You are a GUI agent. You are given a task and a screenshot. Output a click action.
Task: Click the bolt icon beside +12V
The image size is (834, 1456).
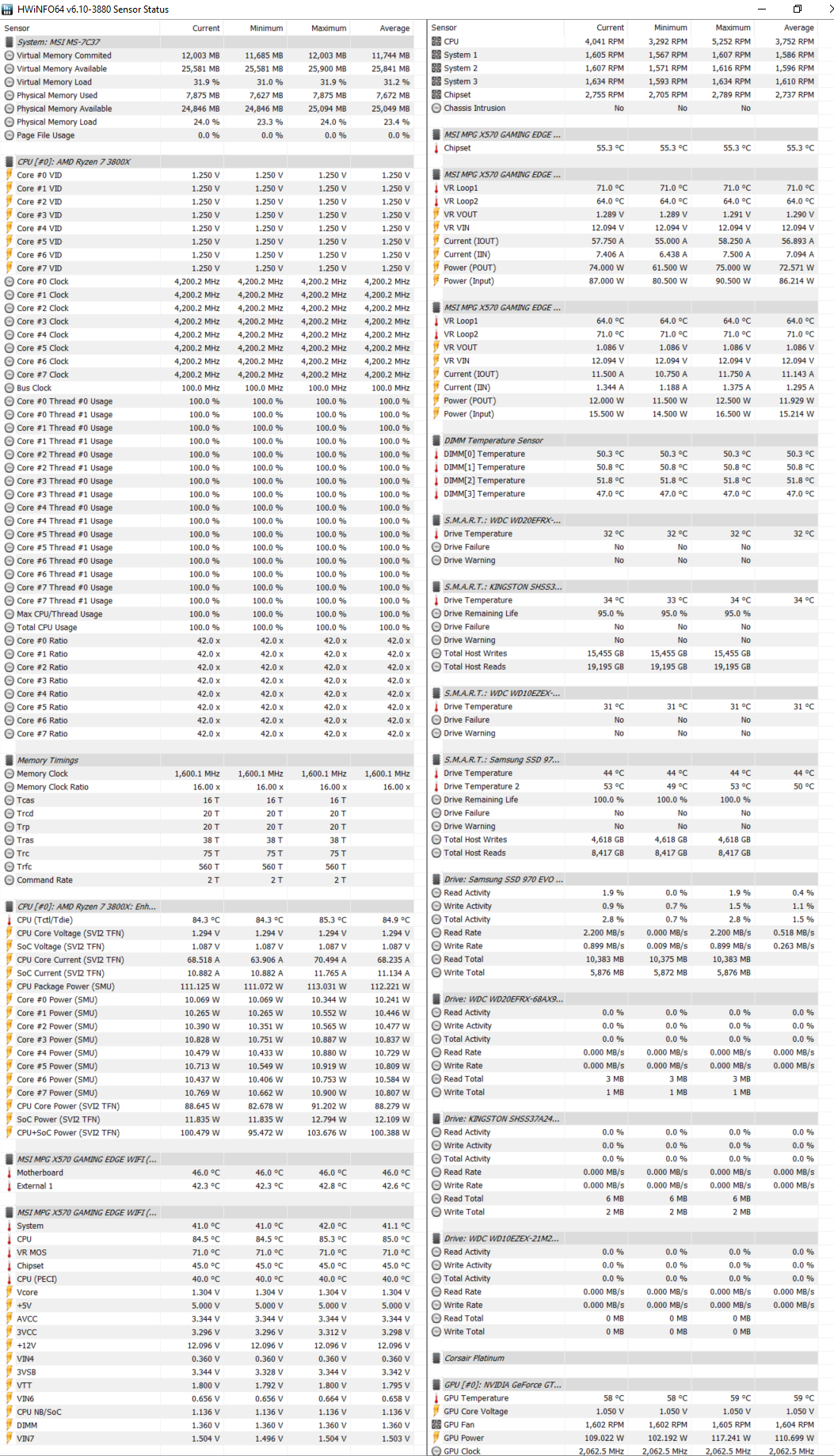[x=10, y=1345]
